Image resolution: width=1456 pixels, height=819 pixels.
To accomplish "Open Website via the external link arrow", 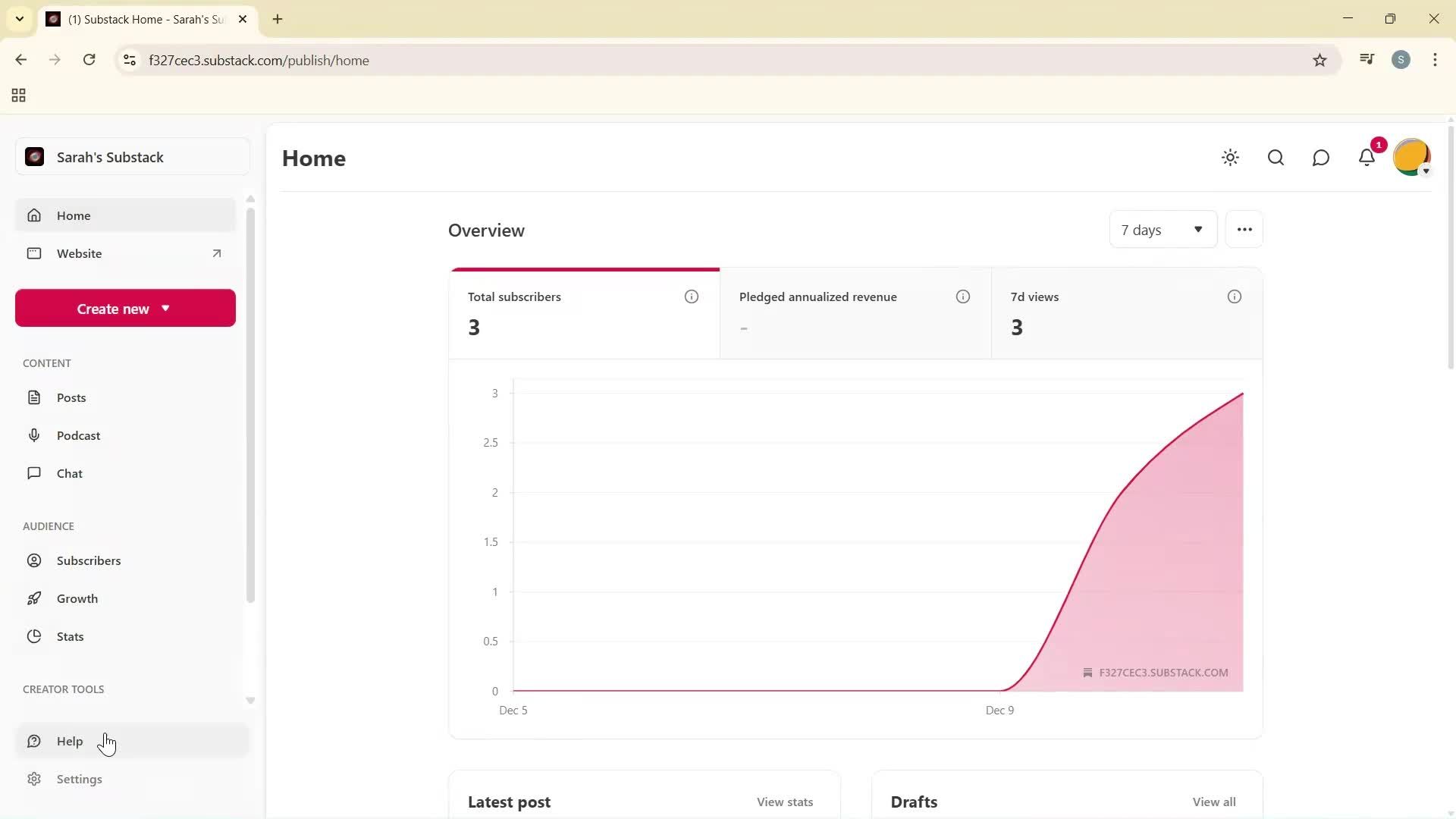I will [x=217, y=253].
